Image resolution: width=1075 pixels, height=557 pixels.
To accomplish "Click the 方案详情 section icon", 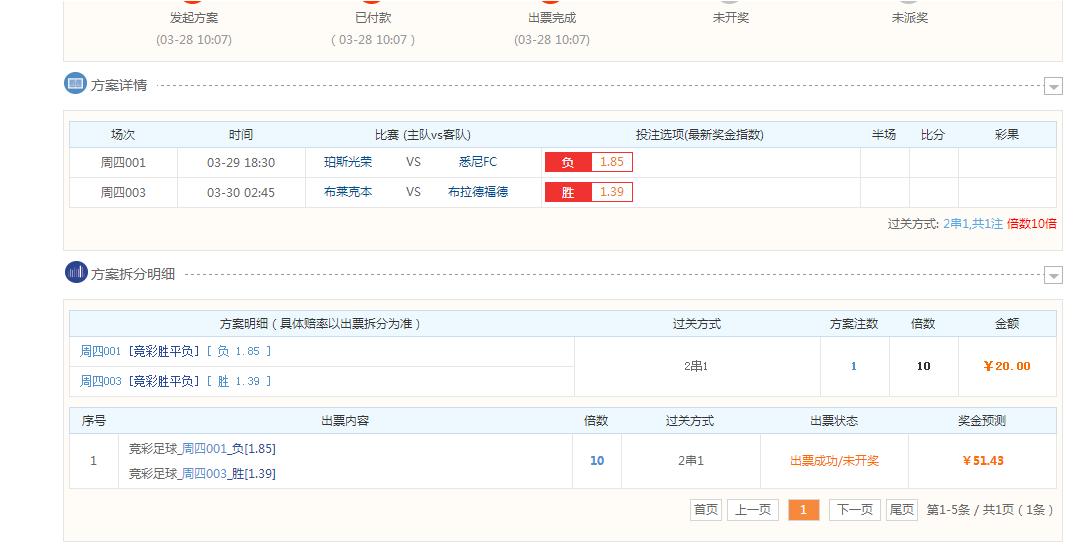I will coord(75,84).
